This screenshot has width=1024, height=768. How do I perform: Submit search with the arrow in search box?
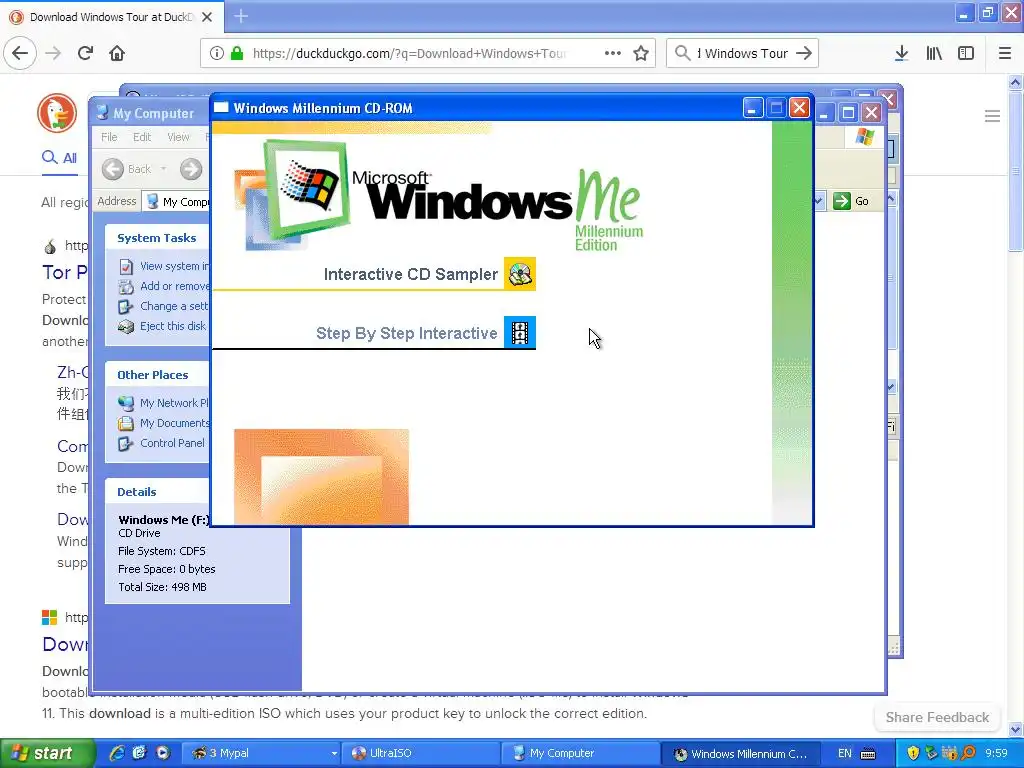[x=804, y=53]
